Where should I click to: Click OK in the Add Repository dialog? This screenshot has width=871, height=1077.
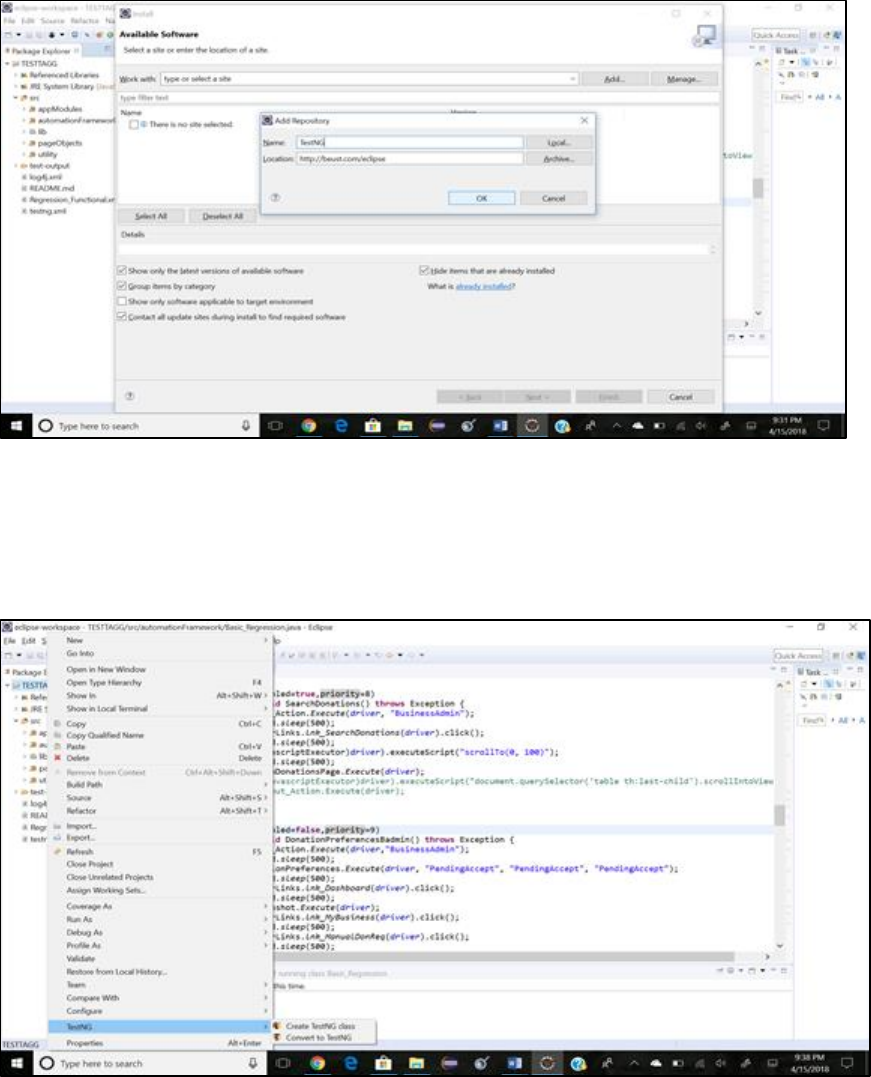point(482,198)
